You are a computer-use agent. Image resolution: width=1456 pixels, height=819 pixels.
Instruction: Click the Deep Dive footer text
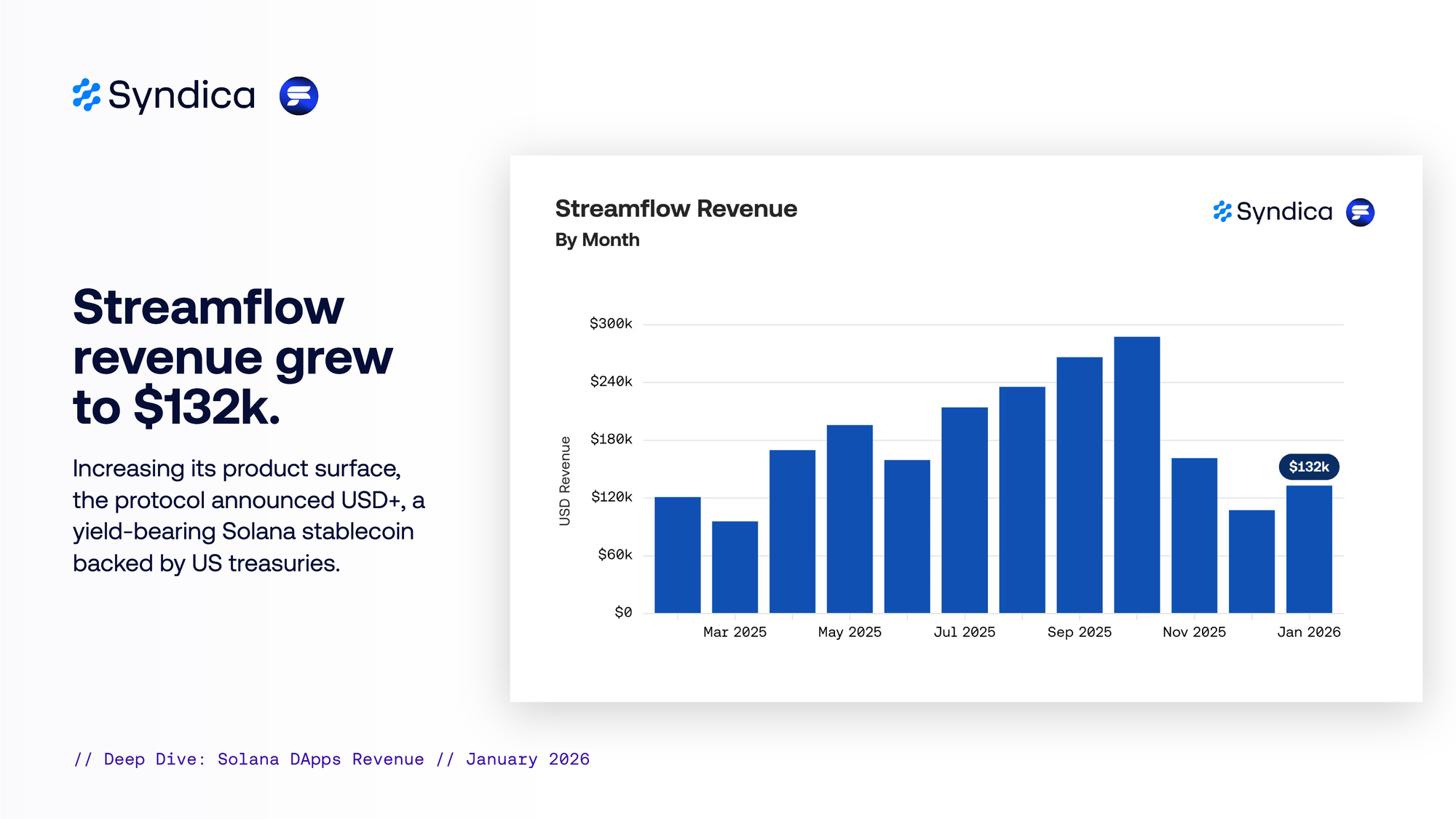click(331, 759)
